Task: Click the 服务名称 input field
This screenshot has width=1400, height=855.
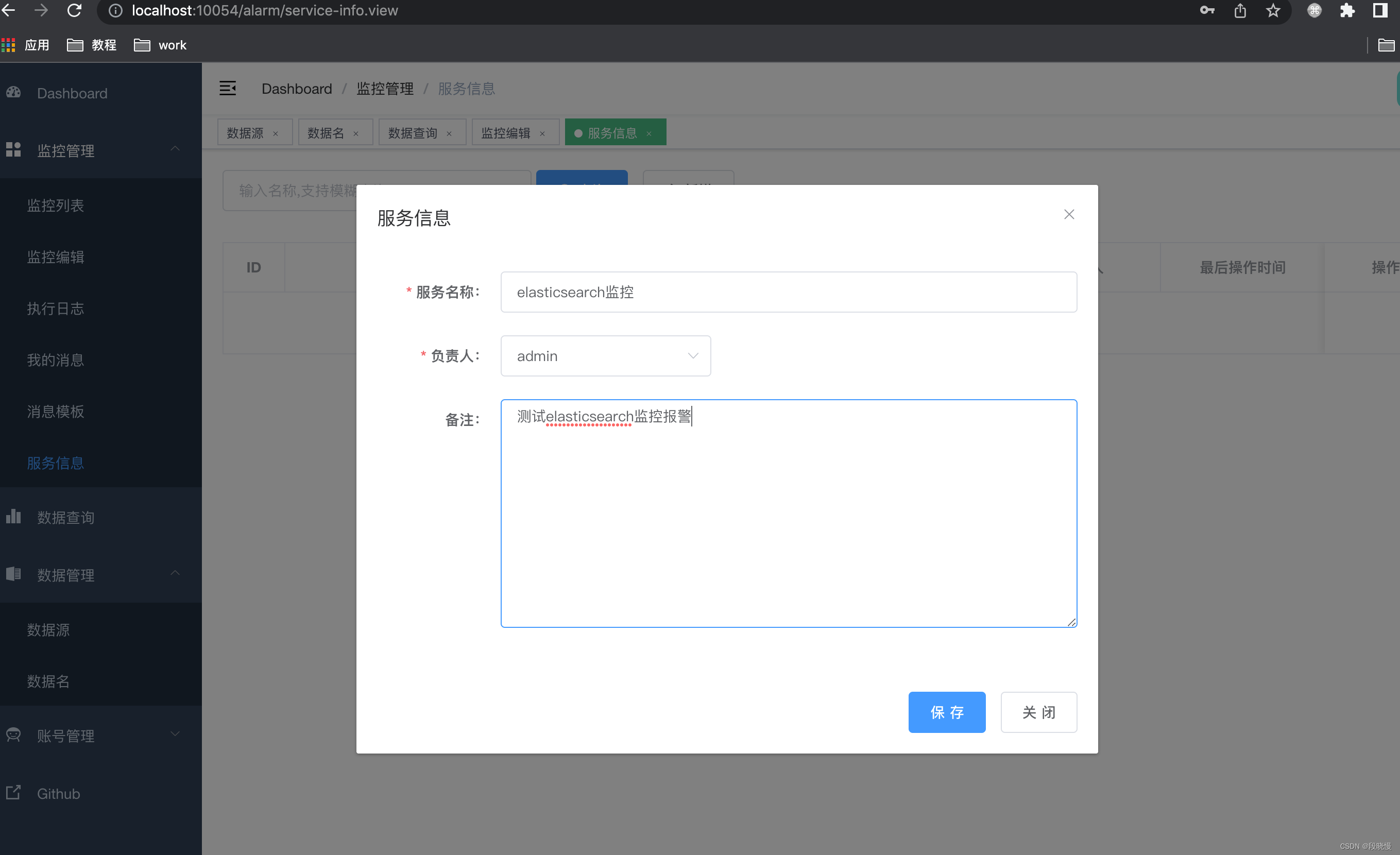Action: pyautogui.click(x=789, y=292)
